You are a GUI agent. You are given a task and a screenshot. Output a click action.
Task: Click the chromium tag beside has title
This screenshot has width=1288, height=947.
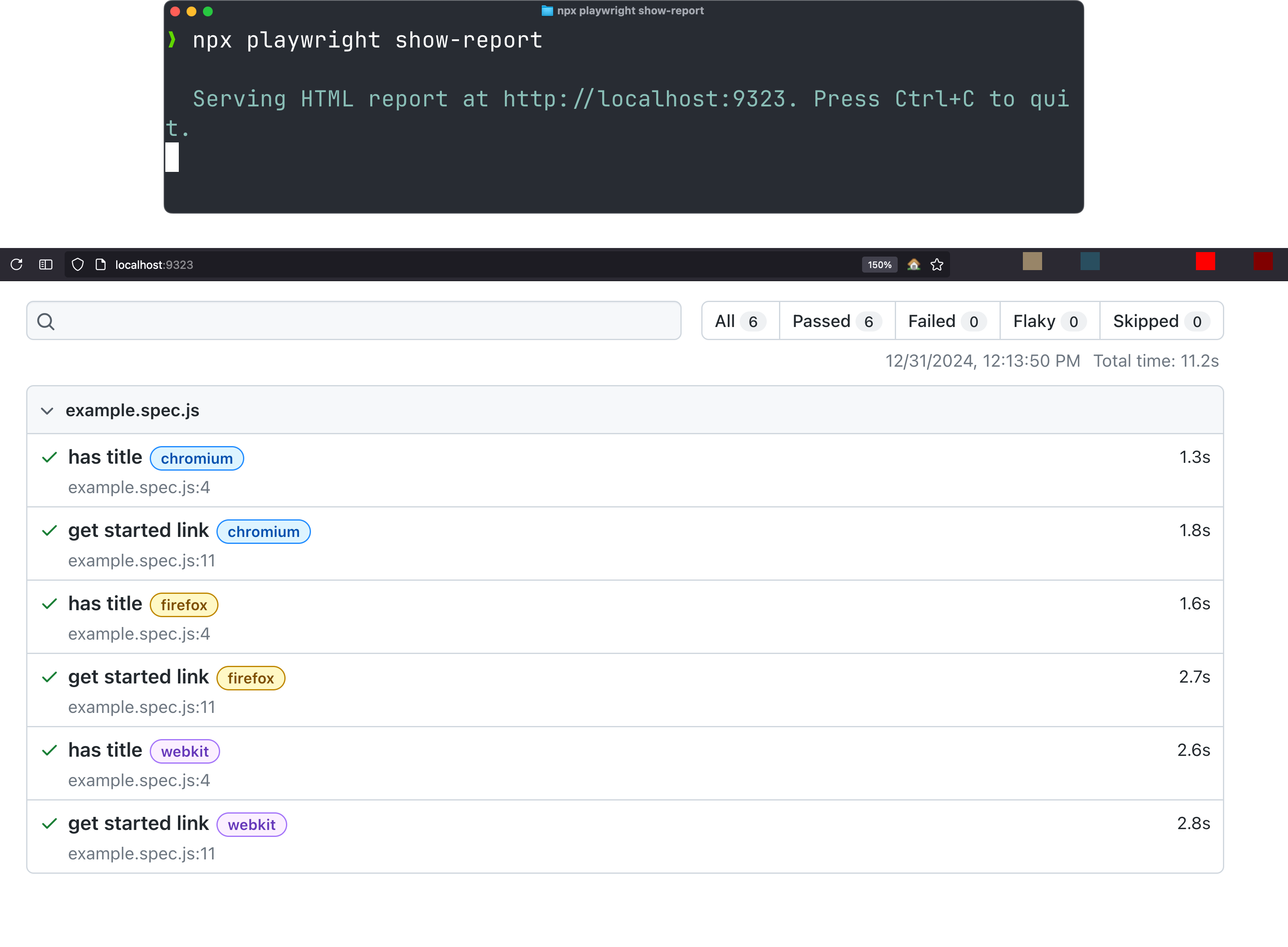196,458
